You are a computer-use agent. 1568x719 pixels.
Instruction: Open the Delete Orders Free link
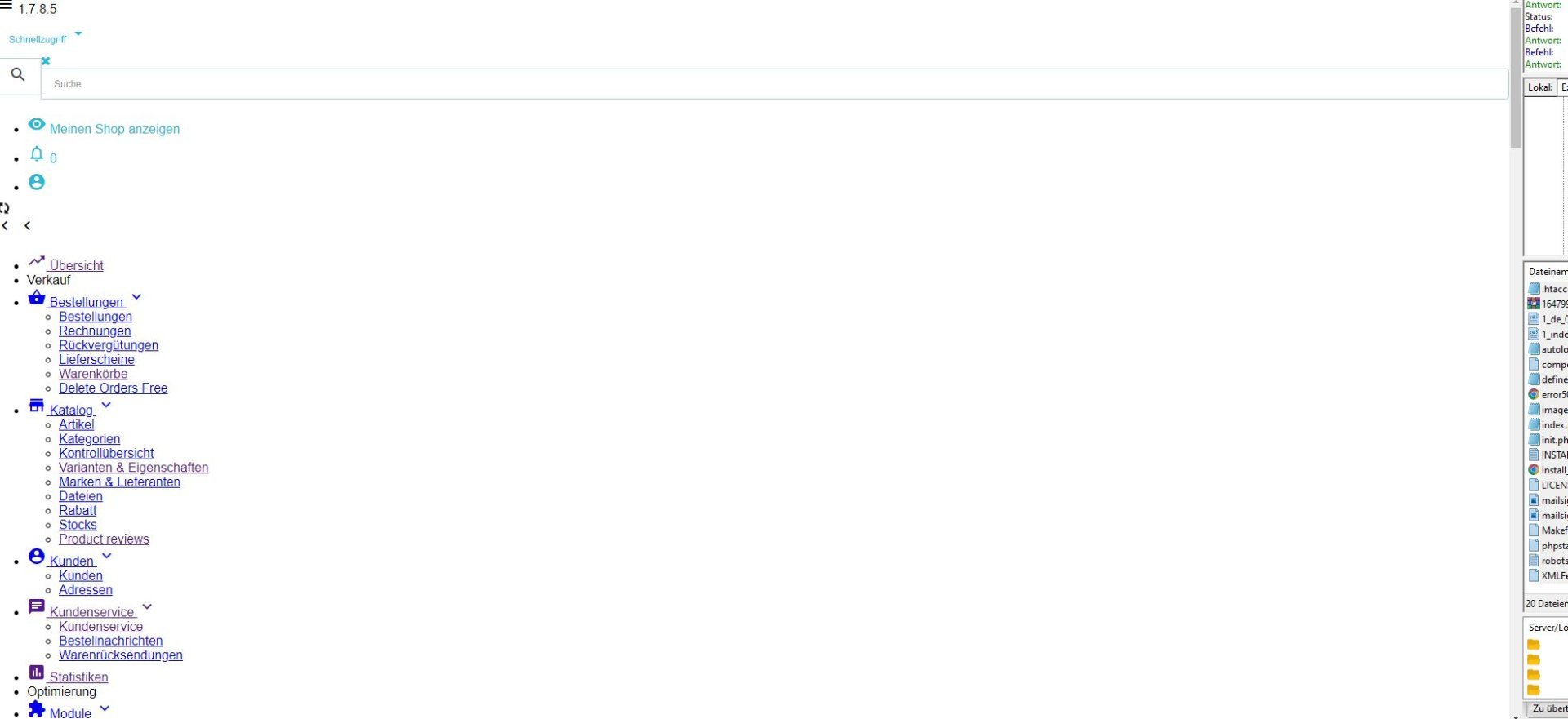(x=113, y=388)
